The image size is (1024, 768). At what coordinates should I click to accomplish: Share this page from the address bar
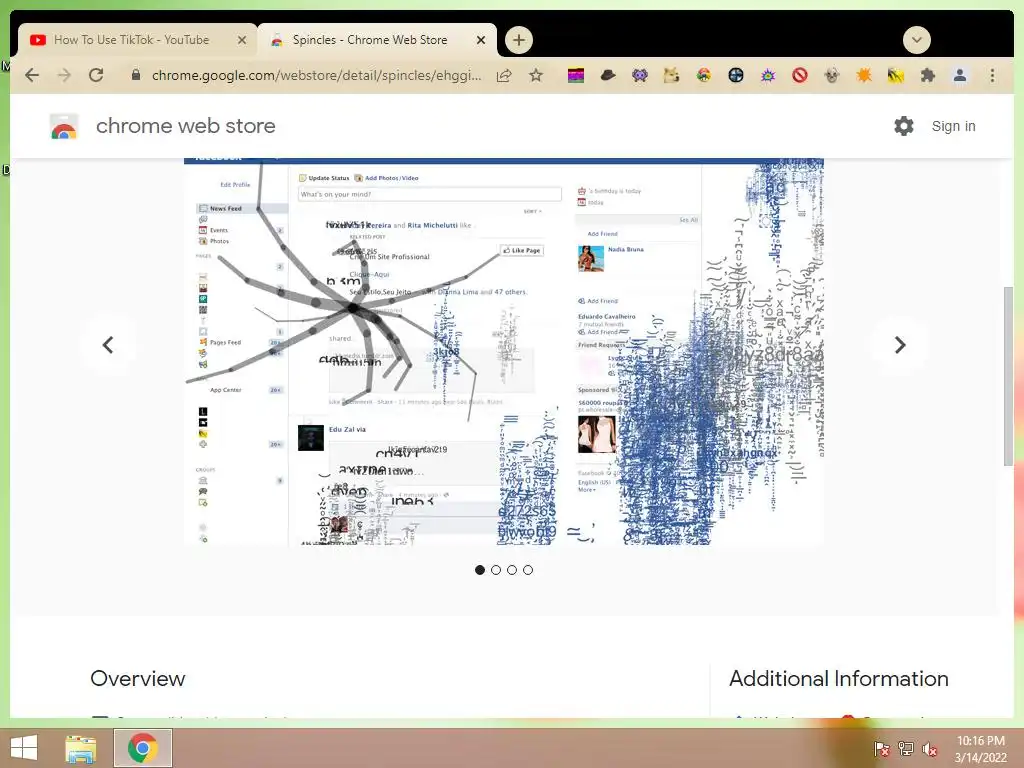pyautogui.click(x=504, y=76)
